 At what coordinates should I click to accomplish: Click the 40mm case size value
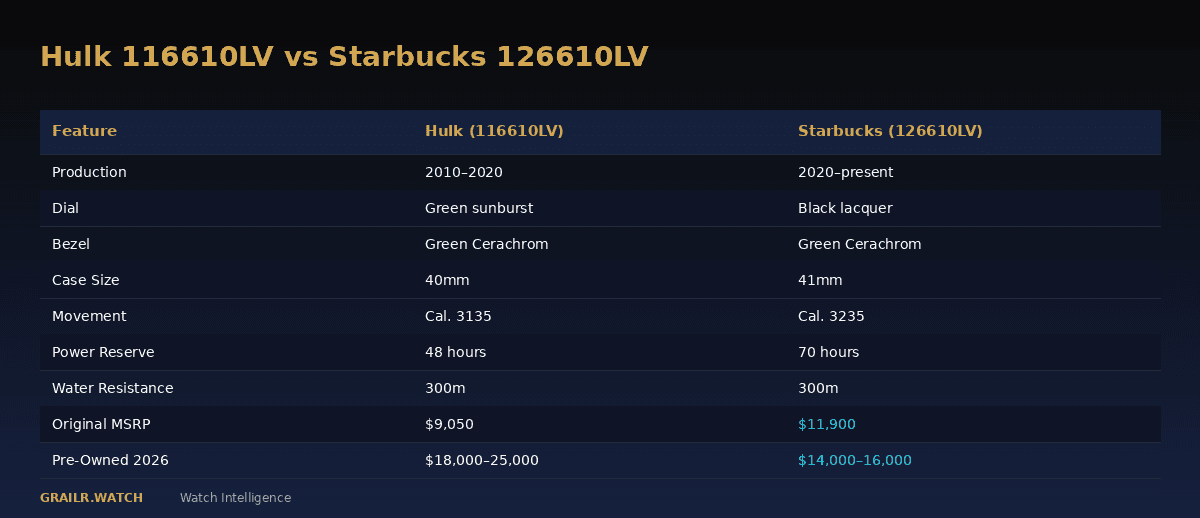447,280
